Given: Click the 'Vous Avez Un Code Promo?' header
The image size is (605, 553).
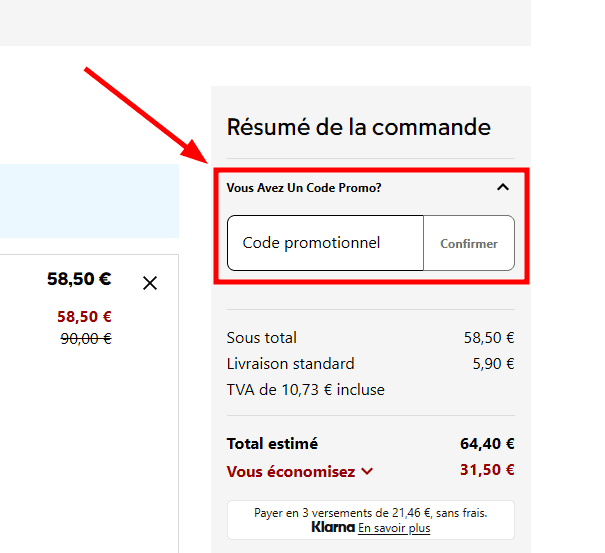Looking at the screenshot, I should point(304,187).
